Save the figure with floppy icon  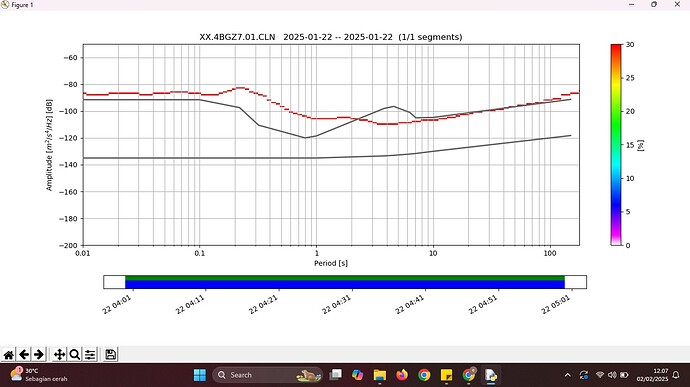(x=110, y=354)
